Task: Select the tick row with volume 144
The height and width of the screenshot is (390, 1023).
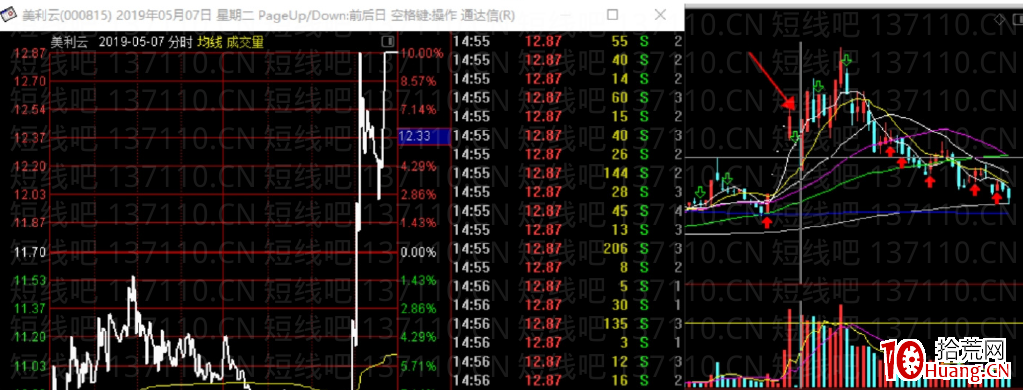Action: coord(568,173)
